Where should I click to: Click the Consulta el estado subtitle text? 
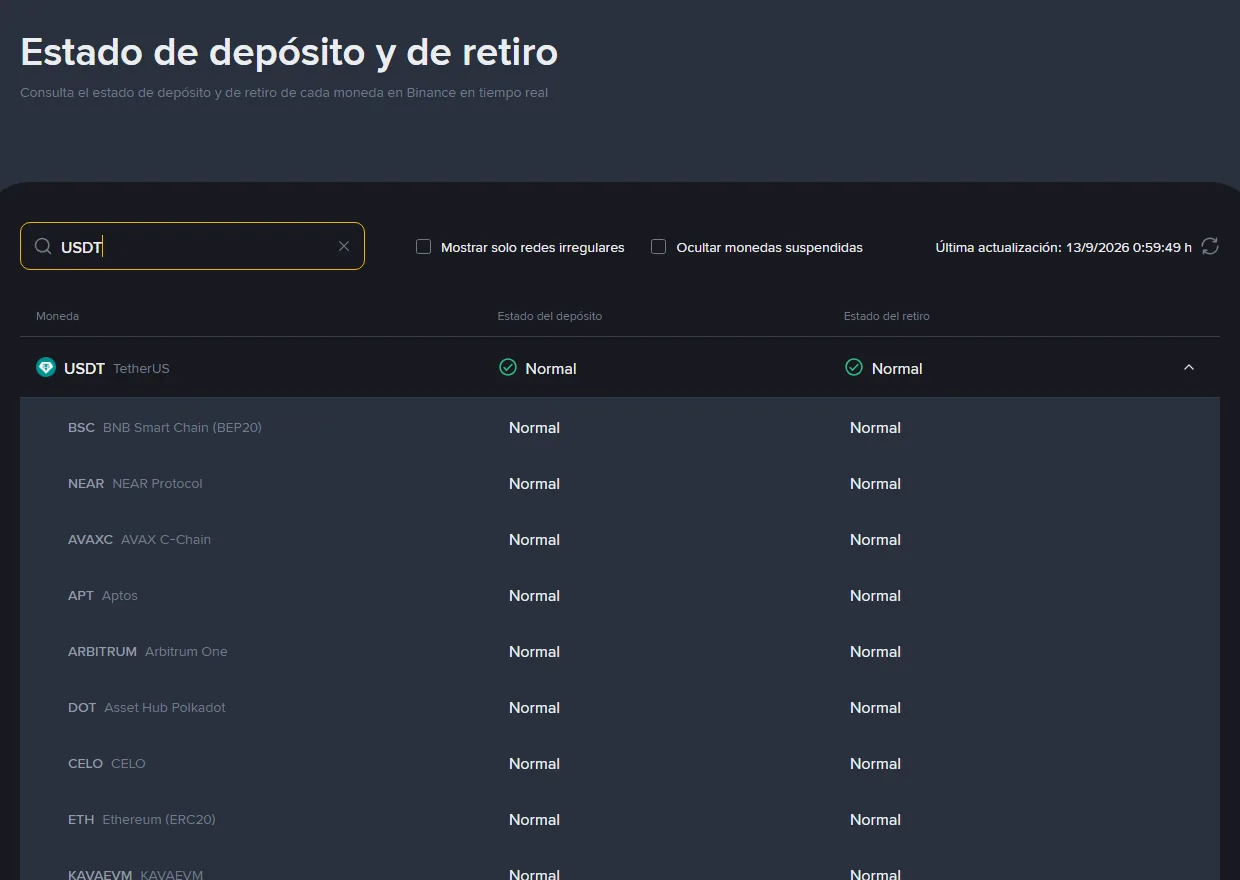tap(284, 93)
